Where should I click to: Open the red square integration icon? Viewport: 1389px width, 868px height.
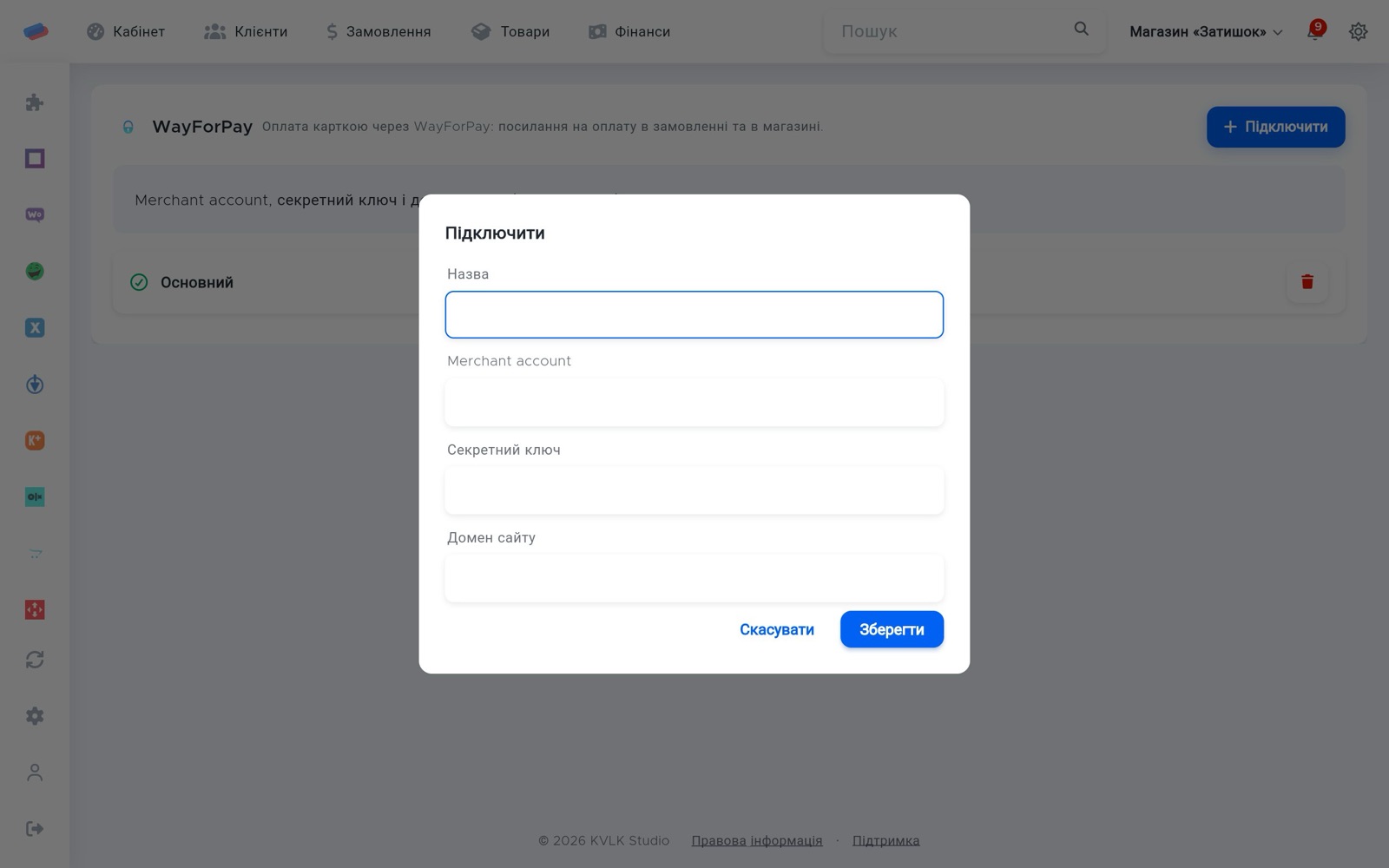pos(35,610)
